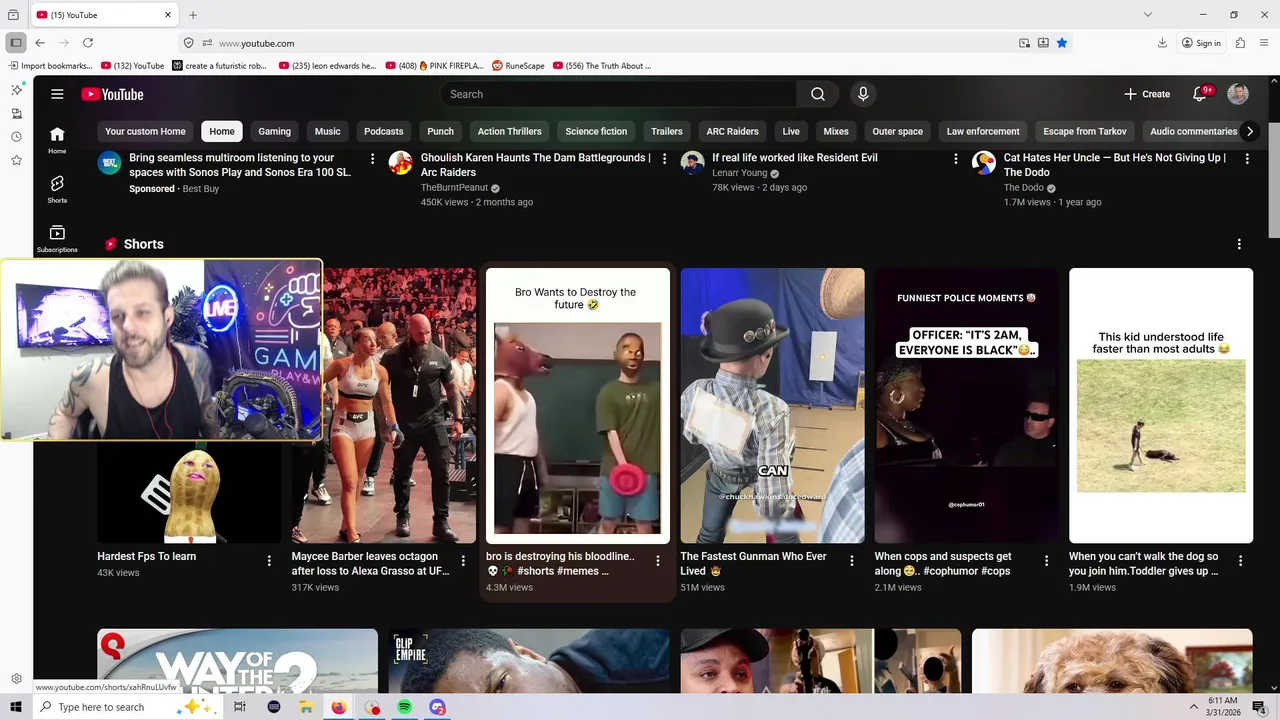The image size is (1280, 720).
Task: Open Windows Start menu
Action: tap(16, 707)
